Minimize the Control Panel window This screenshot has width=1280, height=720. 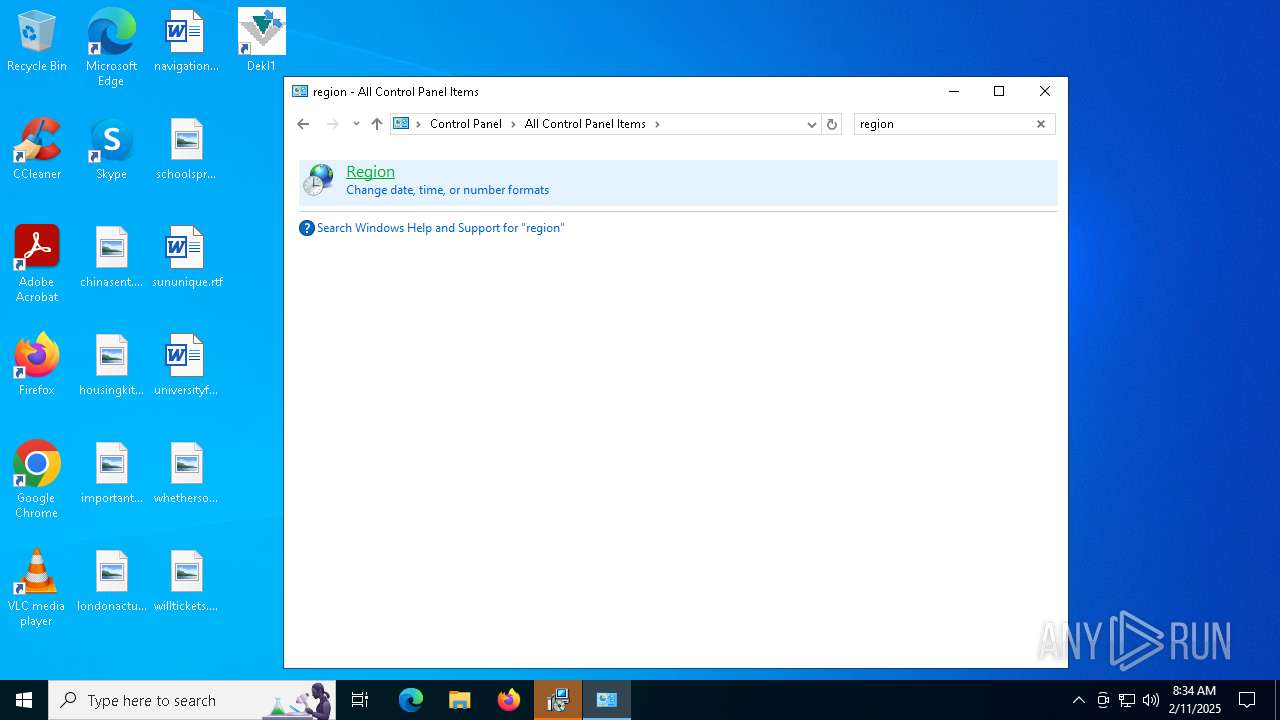click(x=954, y=91)
